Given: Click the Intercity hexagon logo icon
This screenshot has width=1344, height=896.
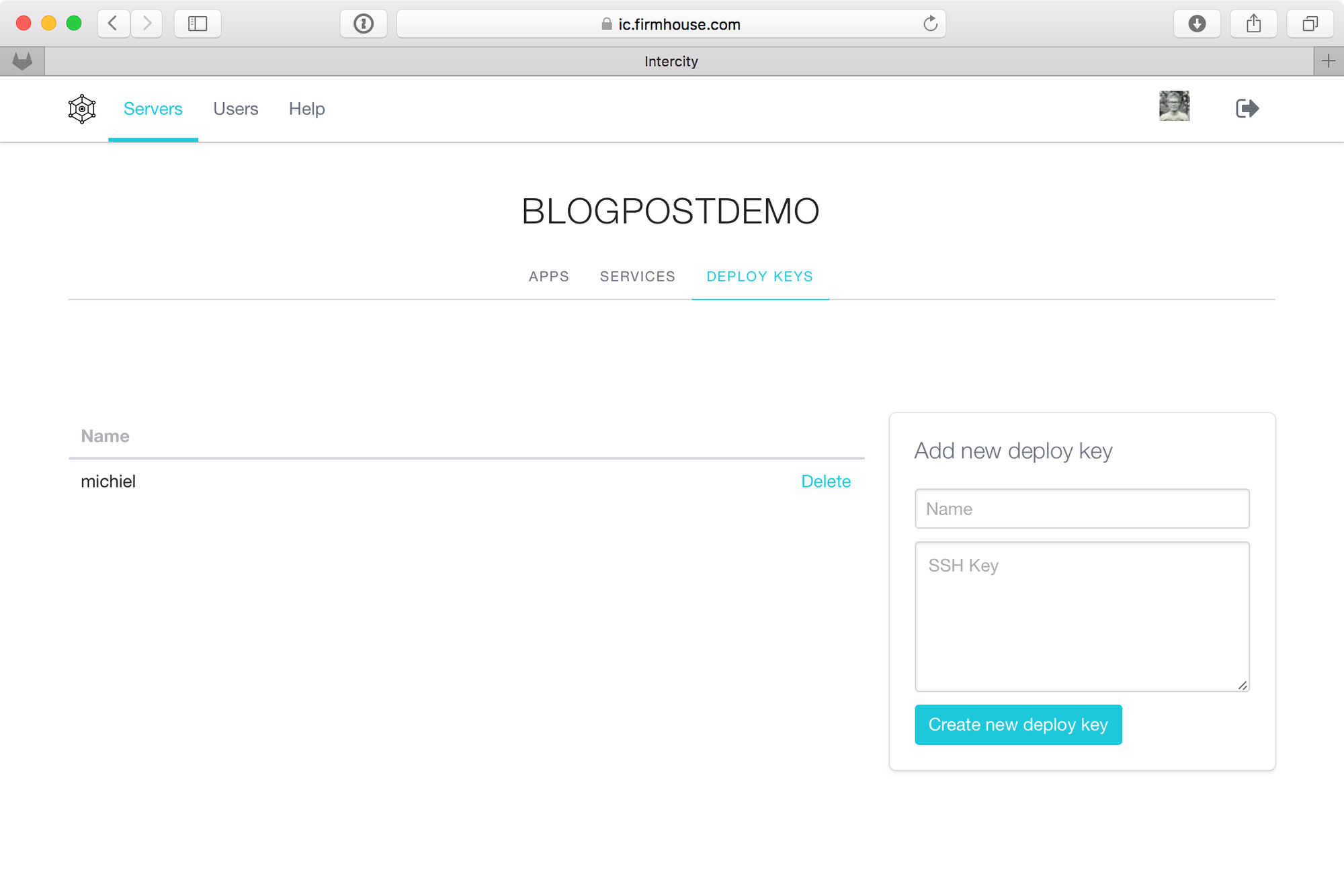Looking at the screenshot, I should [82, 109].
